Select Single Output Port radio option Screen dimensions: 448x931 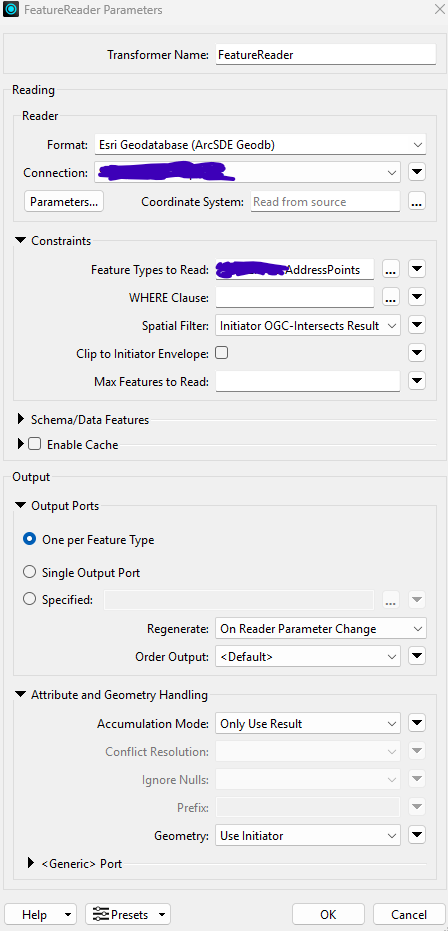pos(29,573)
